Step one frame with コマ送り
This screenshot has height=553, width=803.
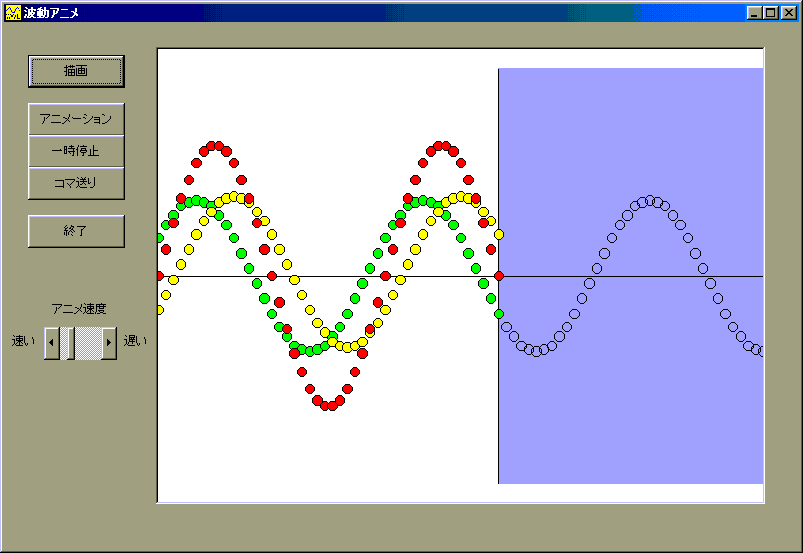76,183
